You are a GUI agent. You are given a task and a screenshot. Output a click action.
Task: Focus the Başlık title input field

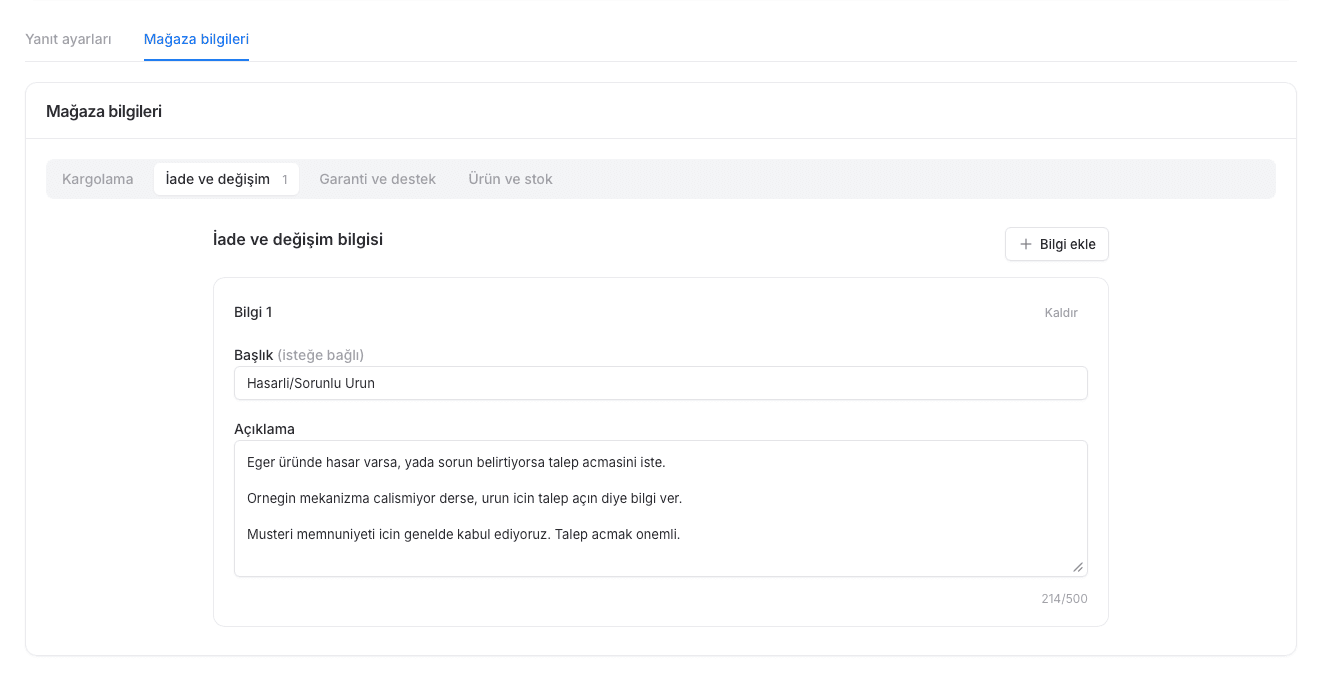coord(661,383)
